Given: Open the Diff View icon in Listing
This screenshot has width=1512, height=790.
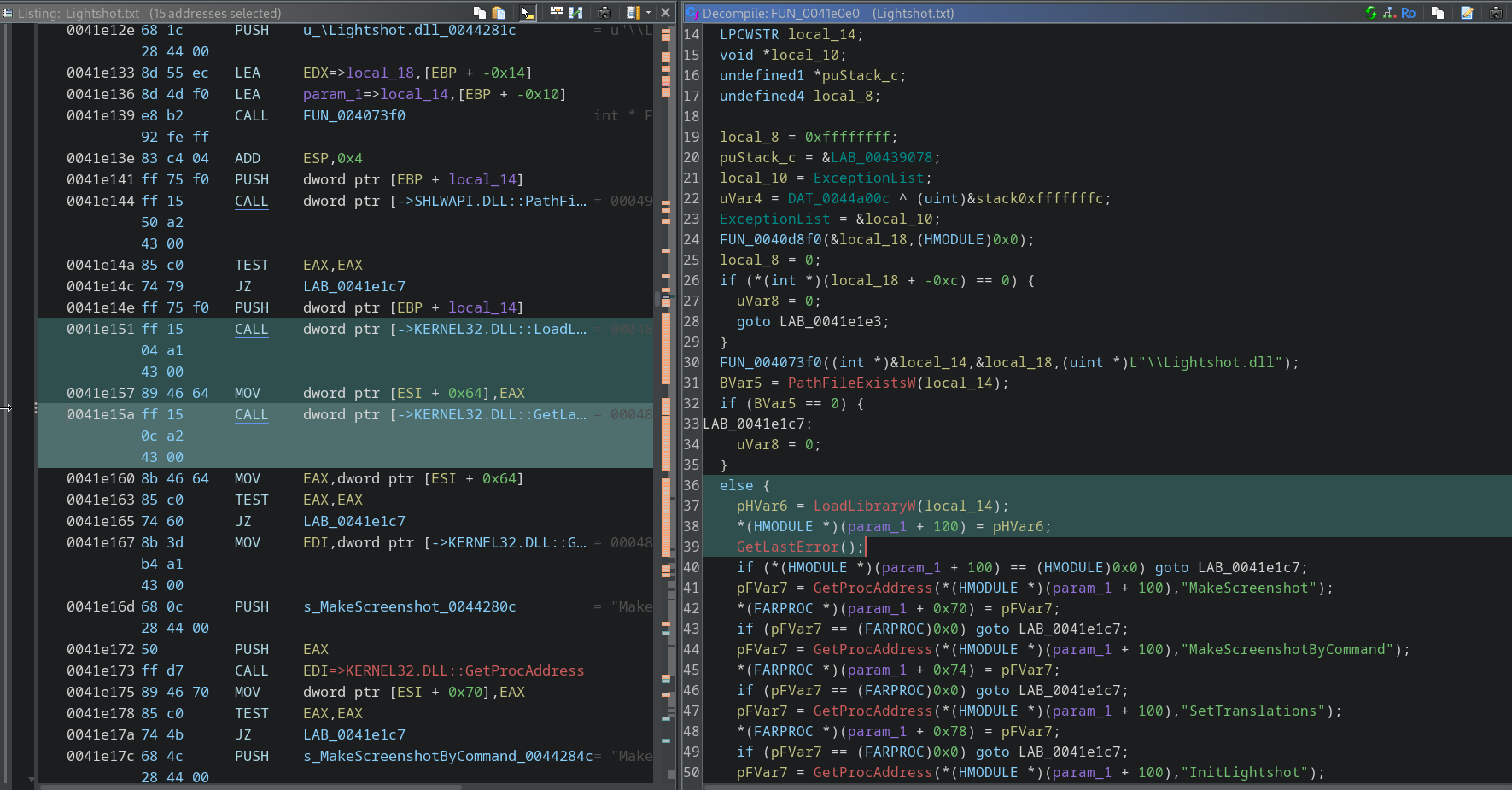Looking at the screenshot, I should pos(575,13).
